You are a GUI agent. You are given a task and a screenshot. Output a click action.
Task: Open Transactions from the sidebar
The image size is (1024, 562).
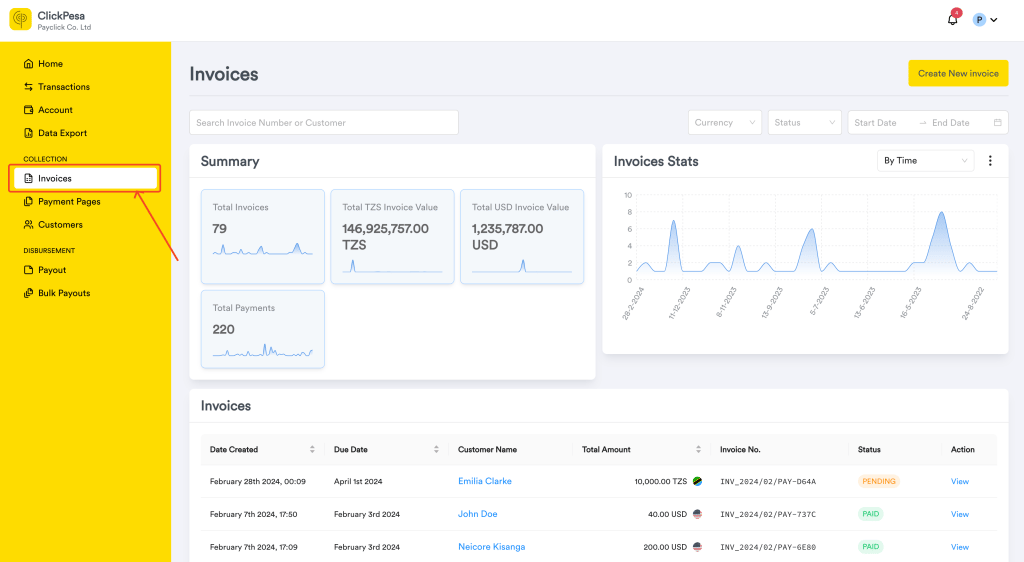point(57,87)
